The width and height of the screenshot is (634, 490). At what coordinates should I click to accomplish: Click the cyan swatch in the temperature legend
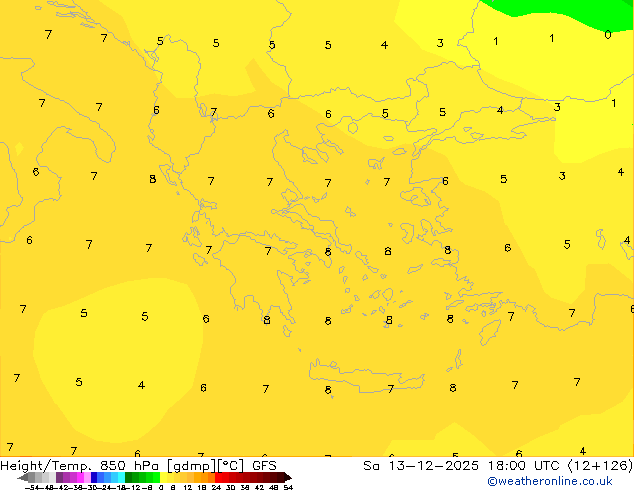pyautogui.click(x=121, y=478)
